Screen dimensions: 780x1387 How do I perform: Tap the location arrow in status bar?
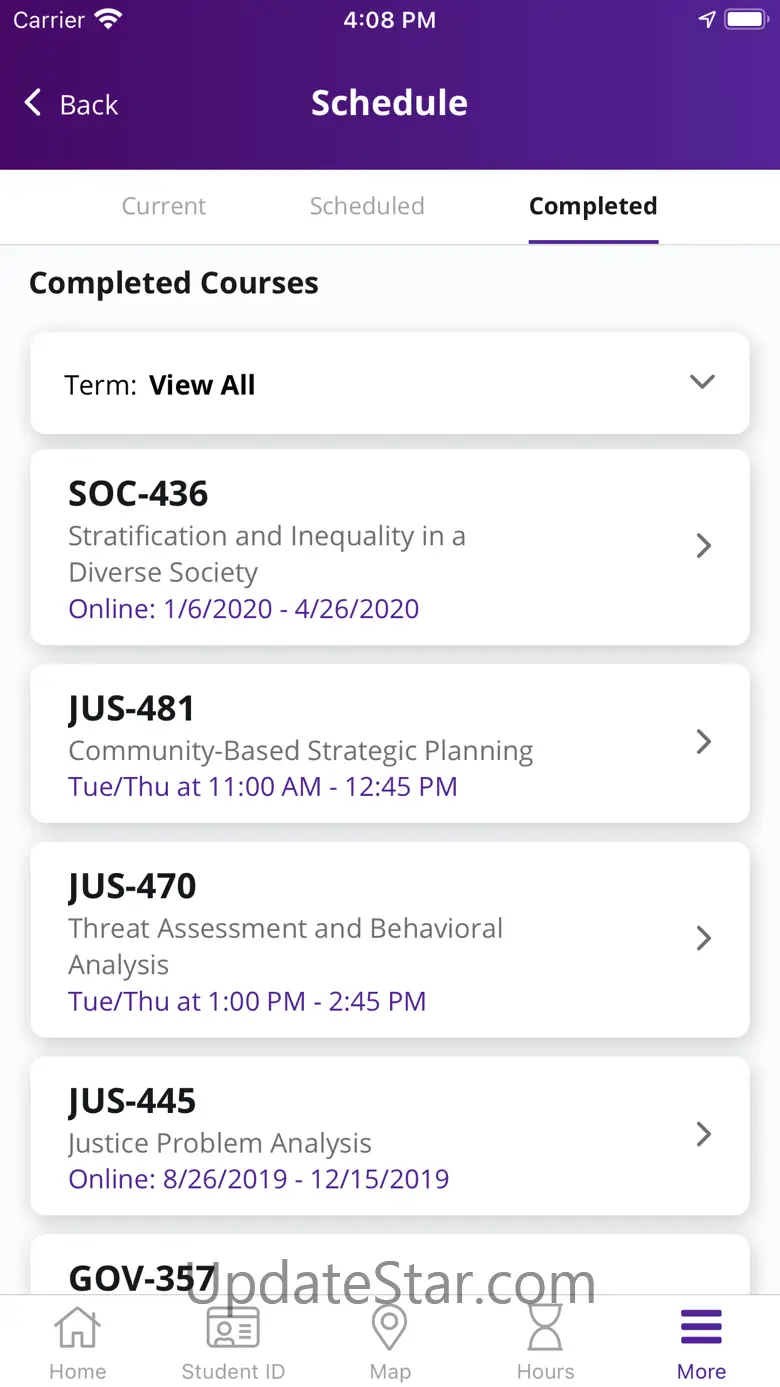coord(707,20)
